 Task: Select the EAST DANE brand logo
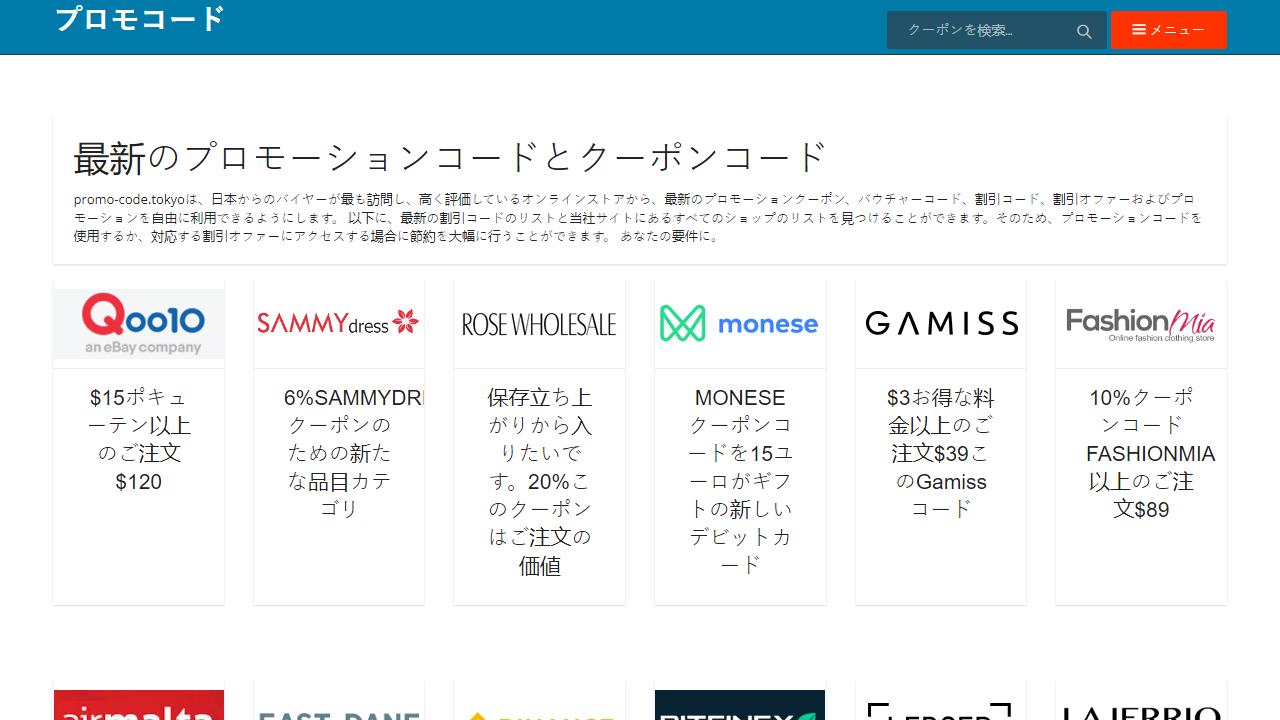(x=338, y=710)
